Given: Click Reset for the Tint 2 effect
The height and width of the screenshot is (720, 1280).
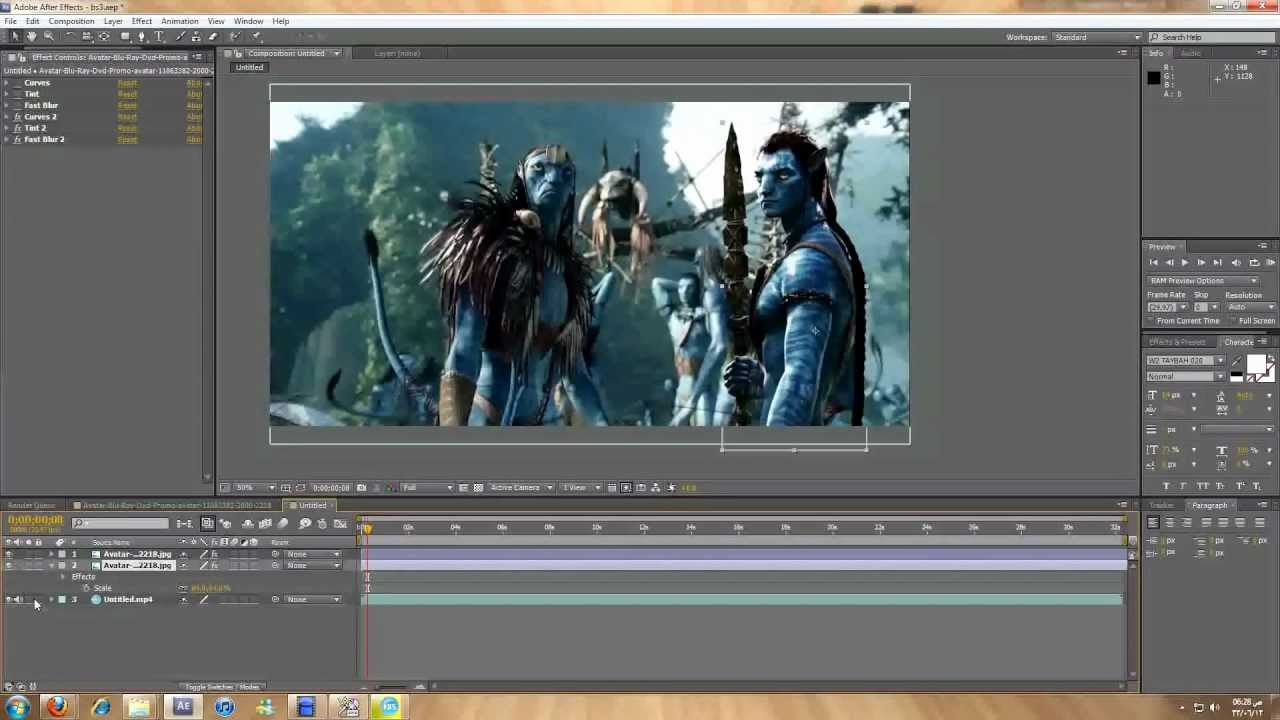Looking at the screenshot, I should [127, 128].
